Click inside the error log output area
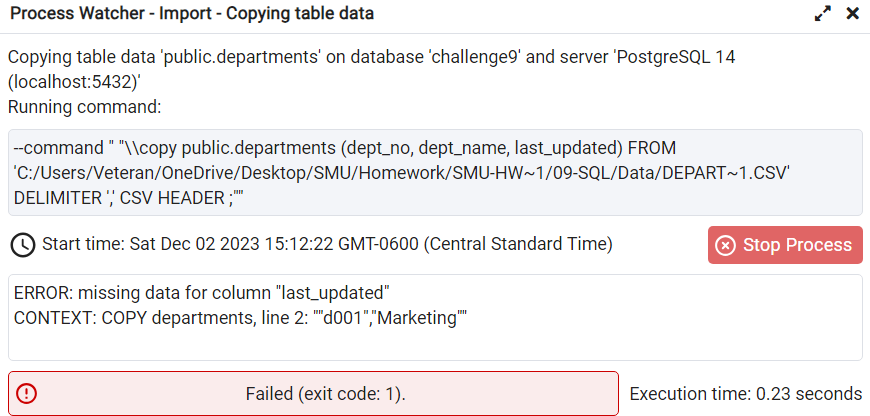 pos(435,317)
